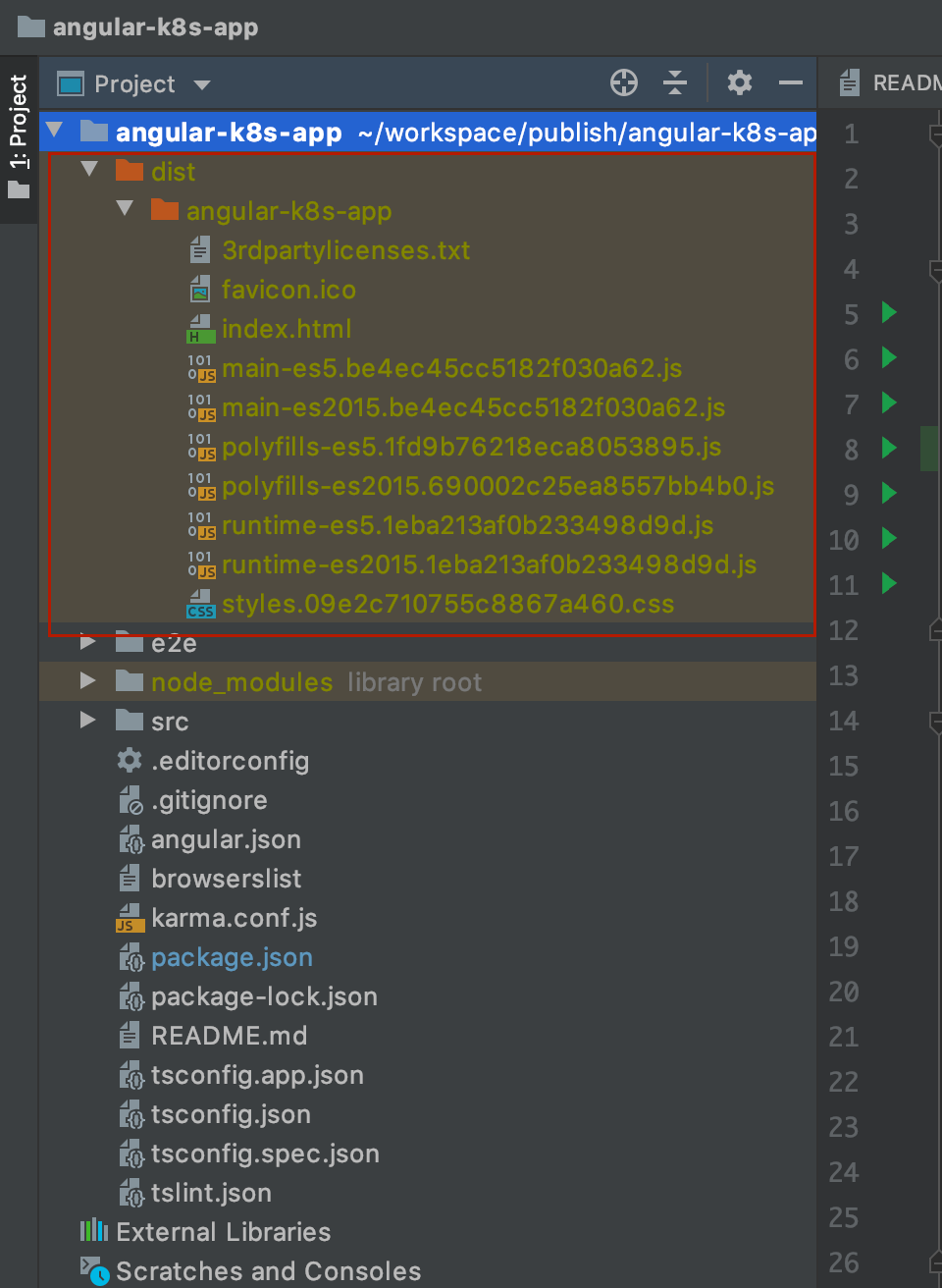The width and height of the screenshot is (942, 1288).
Task: Click the 3rdpartylicenses.txt file icon
Action: coord(200,249)
